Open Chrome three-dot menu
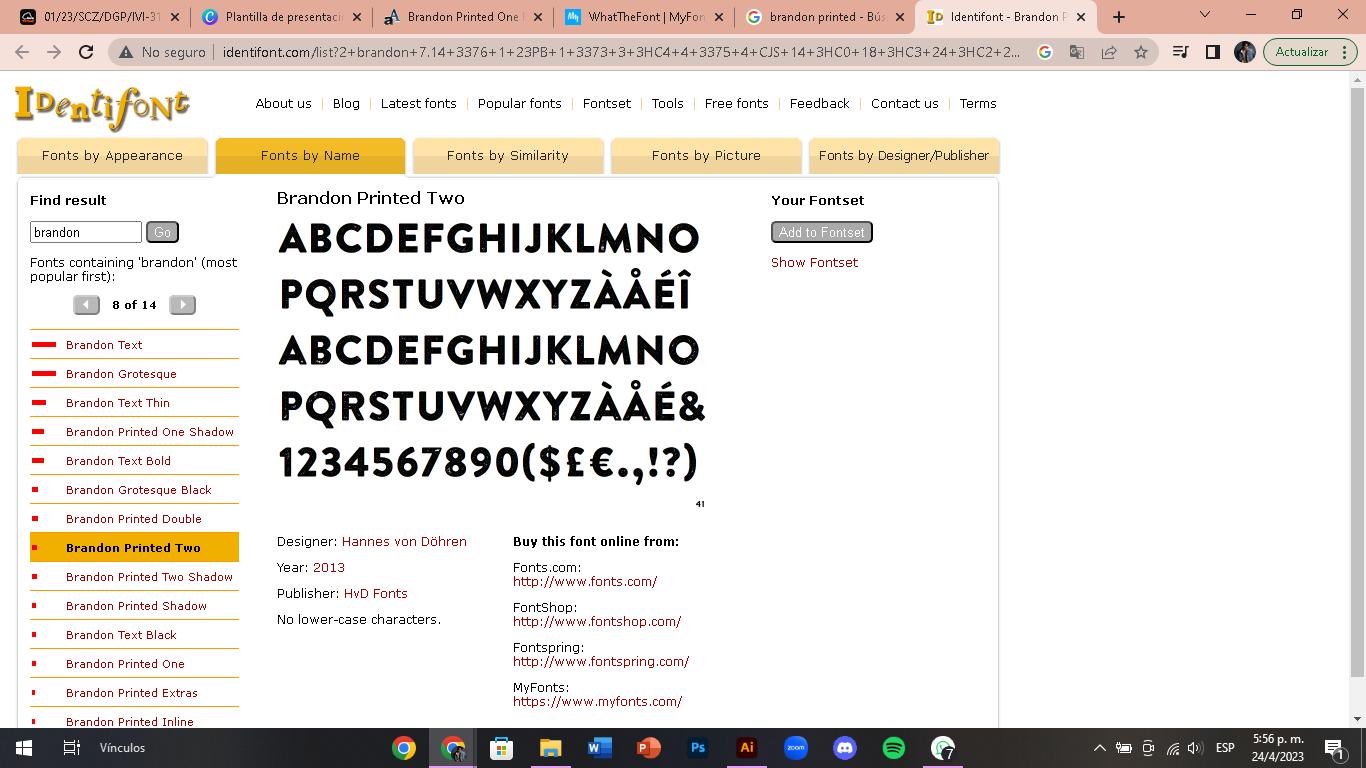 pyautogui.click(x=1345, y=52)
